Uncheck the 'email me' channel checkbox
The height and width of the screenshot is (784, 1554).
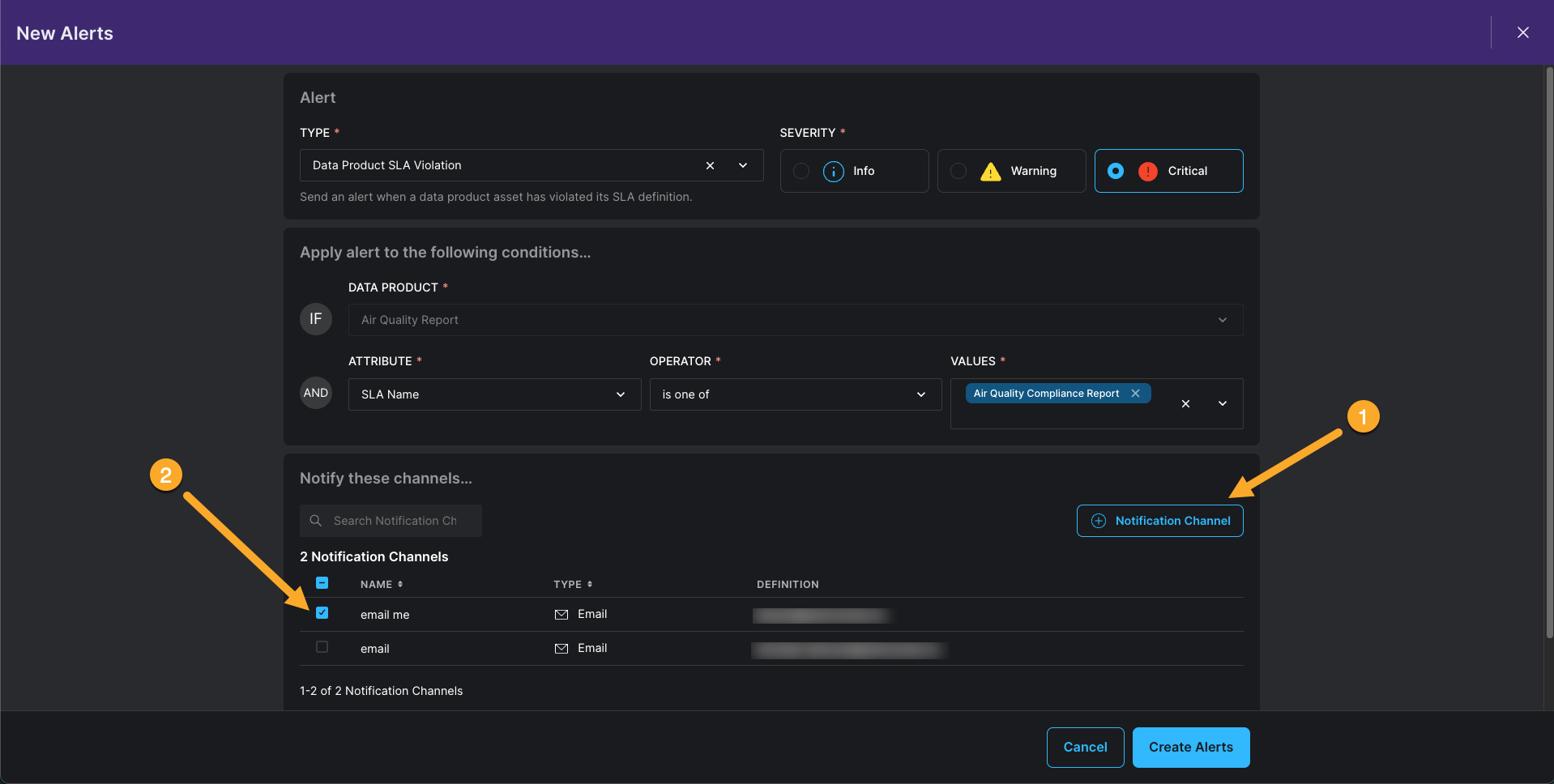(x=322, y=613)
